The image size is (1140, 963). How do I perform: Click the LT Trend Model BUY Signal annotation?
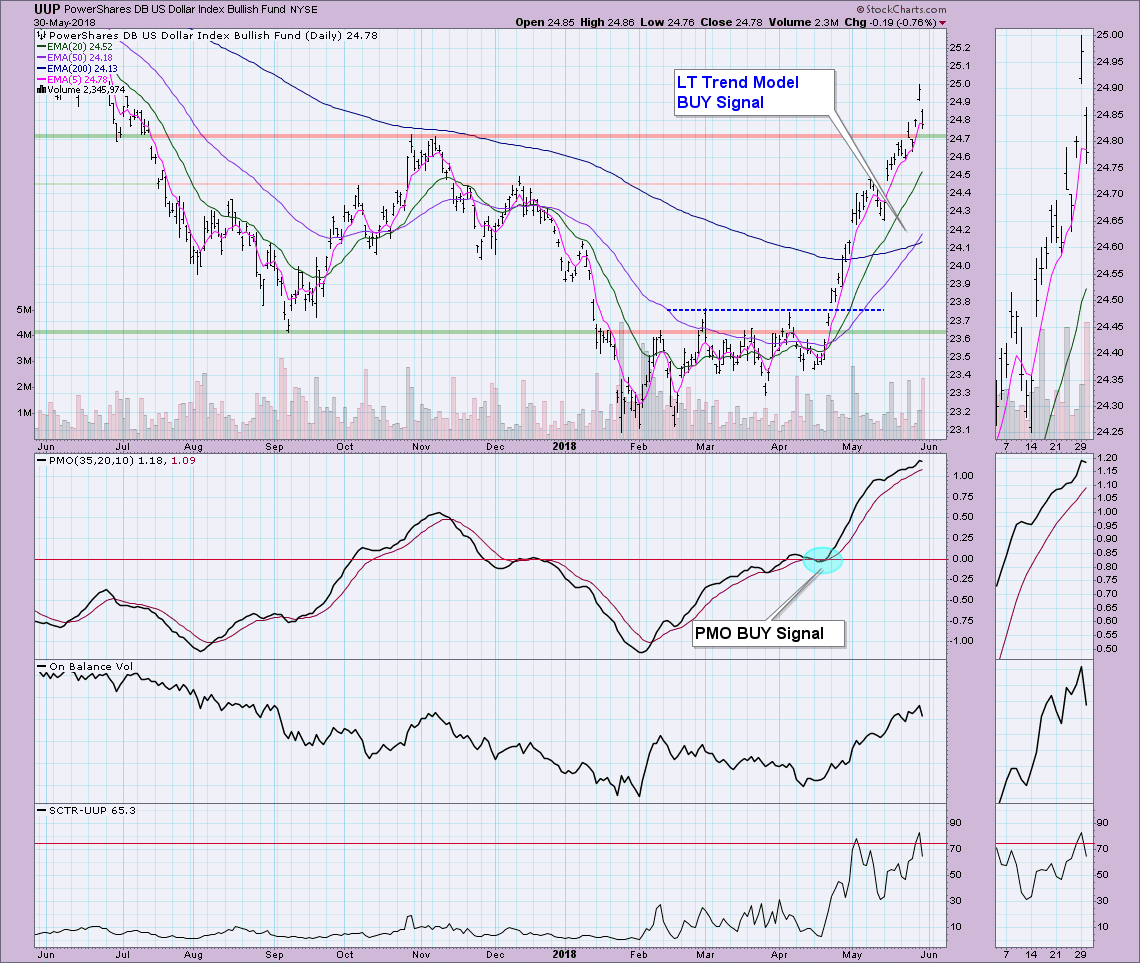[x=753, y=92]
